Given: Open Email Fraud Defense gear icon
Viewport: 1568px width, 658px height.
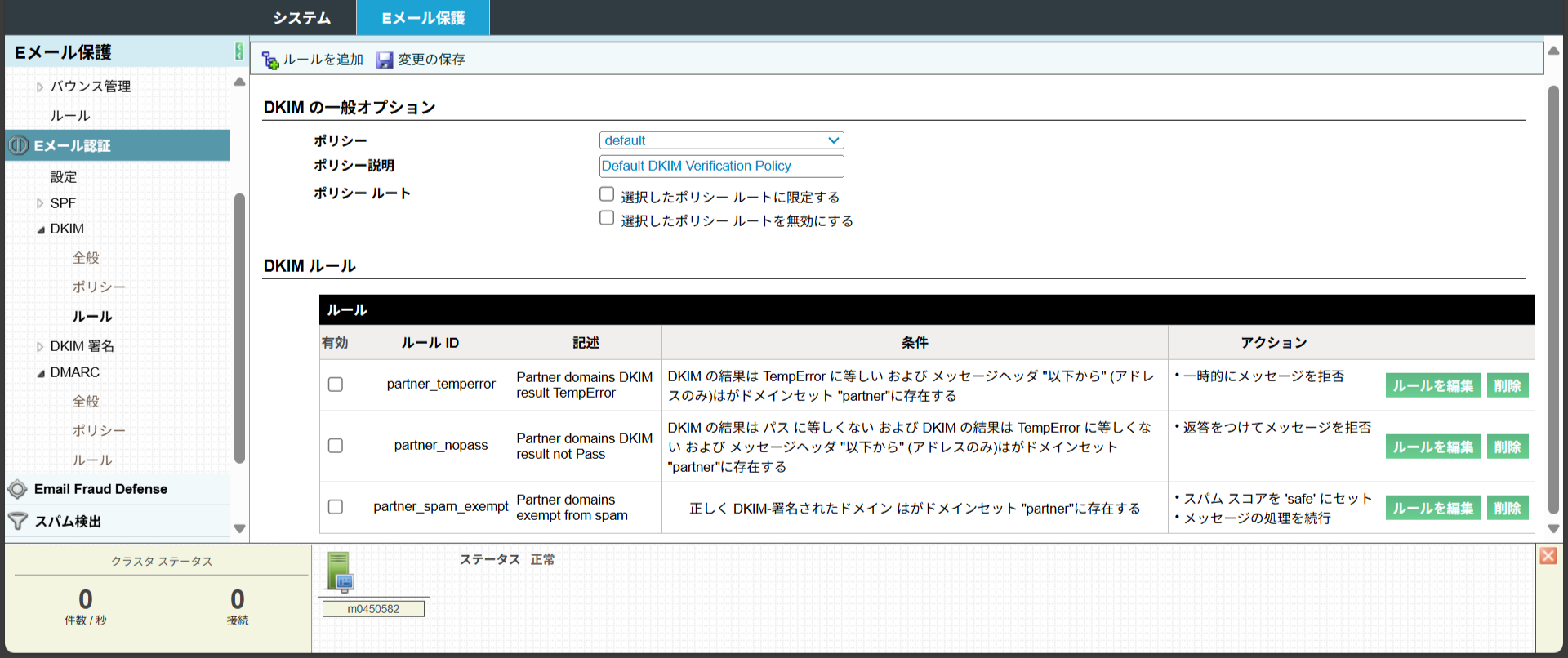Looking at the screenshot, I should click(x=17, y=489).
